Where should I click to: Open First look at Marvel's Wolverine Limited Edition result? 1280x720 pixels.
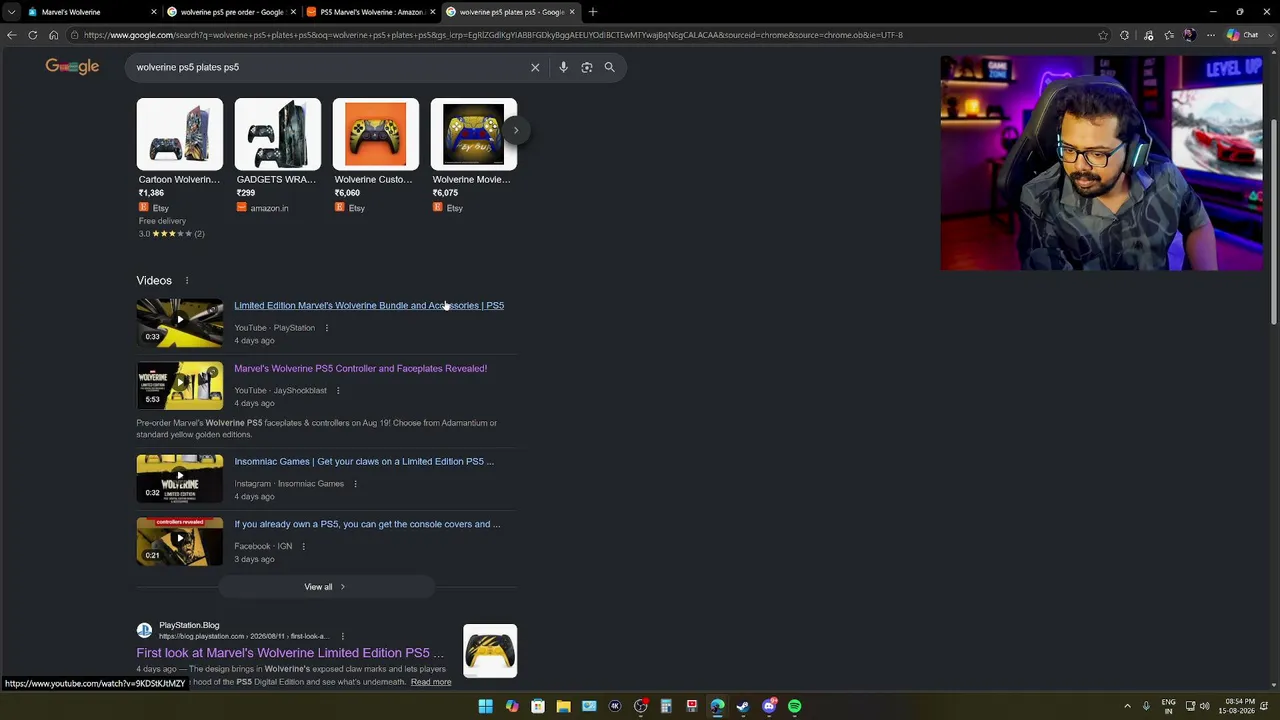click(290, 653)
